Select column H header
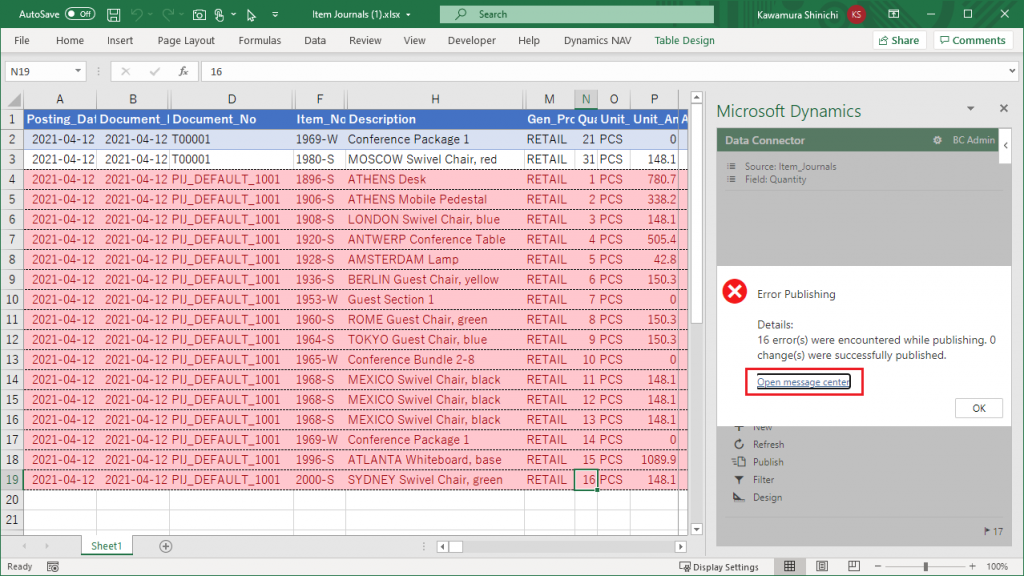The width and height of the screenshot is (1024, 576). pyautogui.click(x=435, y=99)
